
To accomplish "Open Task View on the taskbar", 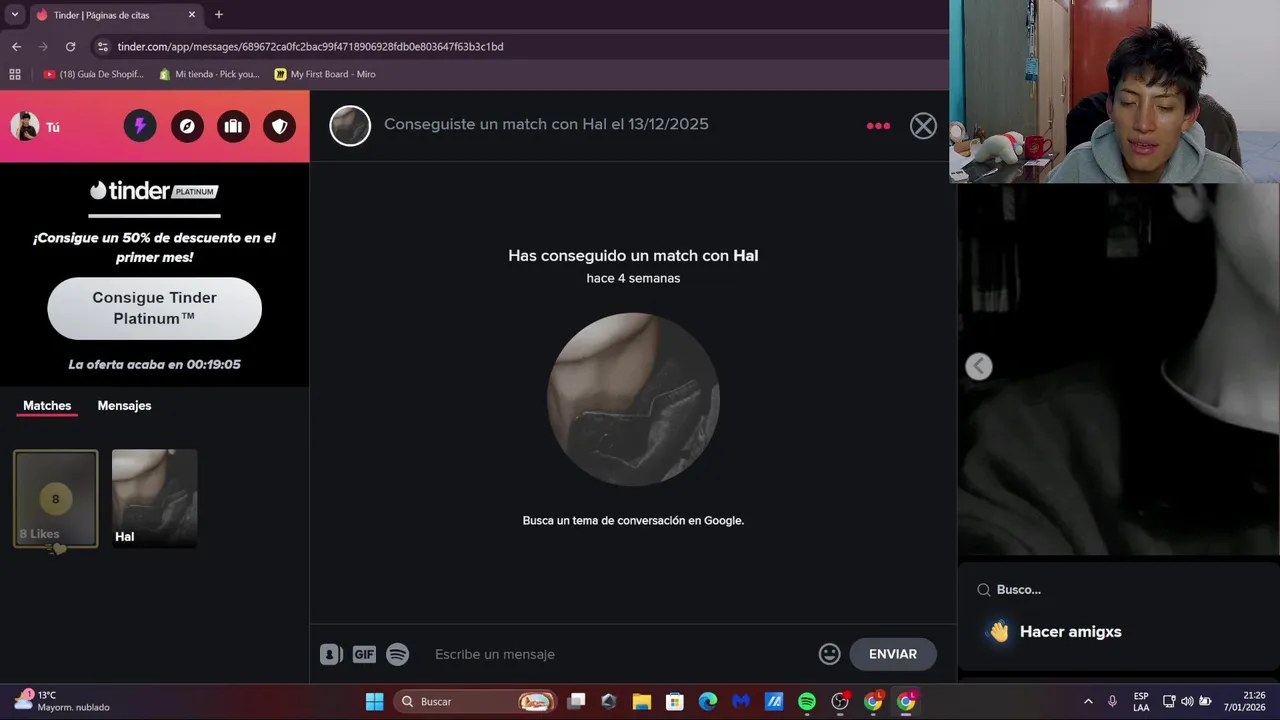I will pos(576,702).
